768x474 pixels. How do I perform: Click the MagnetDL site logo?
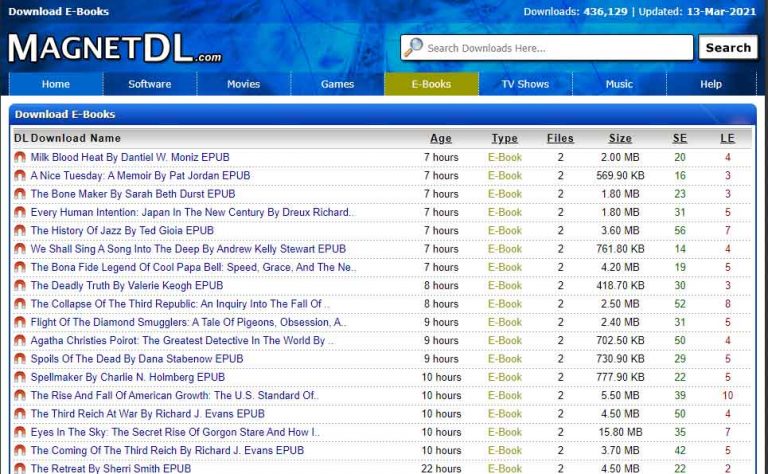(x=115, y=47)
